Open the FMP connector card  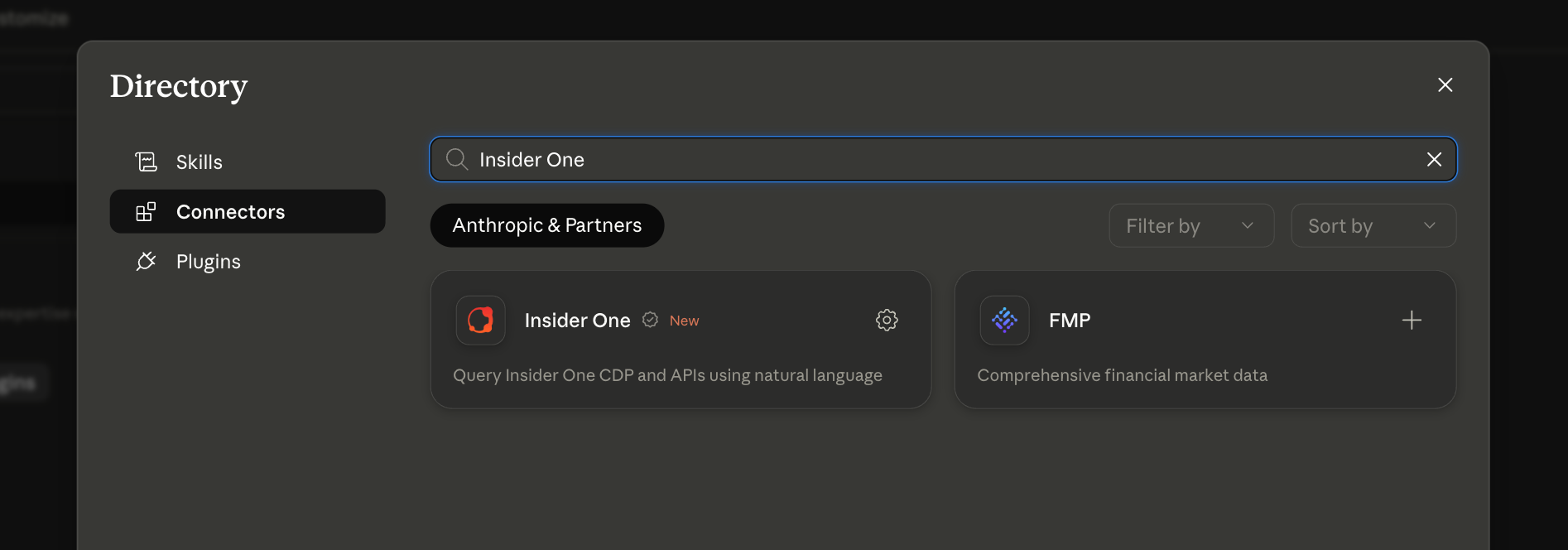click(x=1205, y=340)
